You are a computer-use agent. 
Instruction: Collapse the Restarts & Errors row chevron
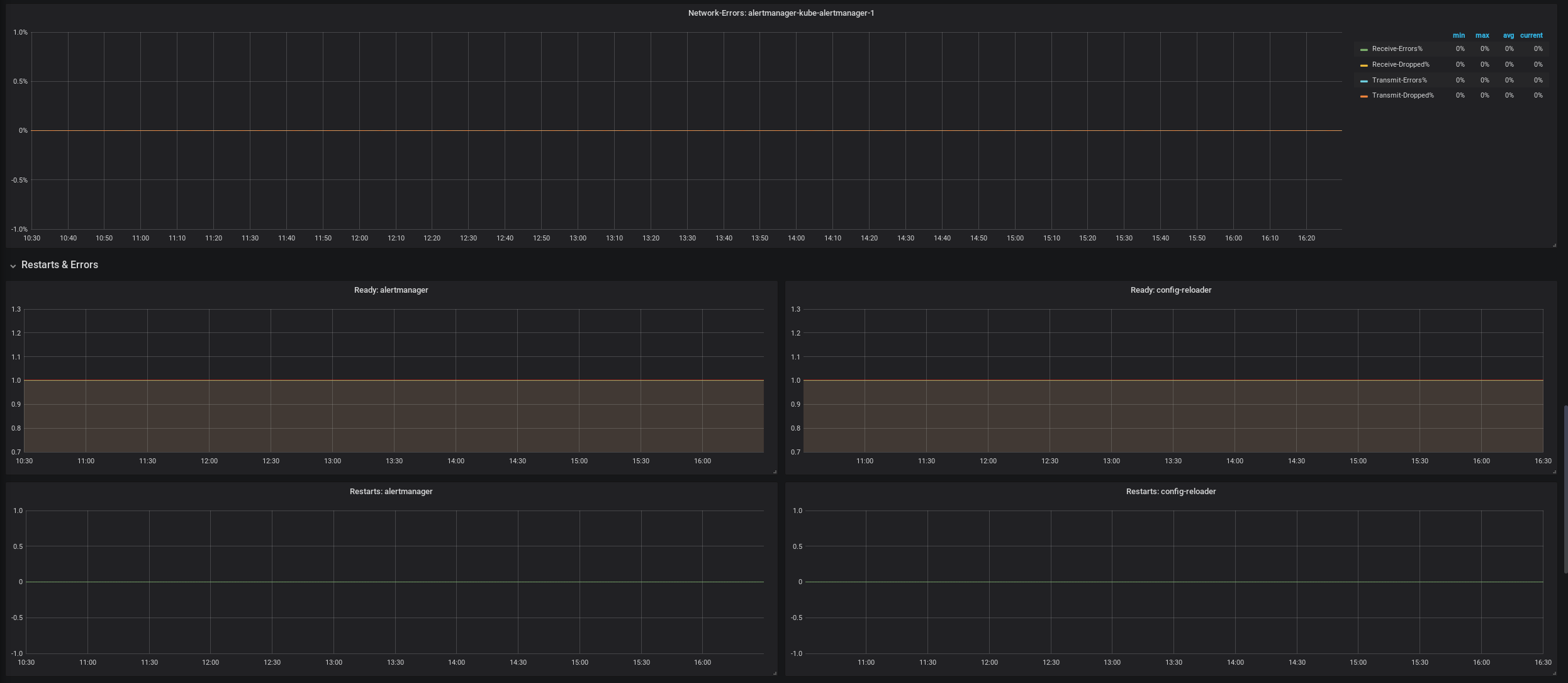pos(13,266)
